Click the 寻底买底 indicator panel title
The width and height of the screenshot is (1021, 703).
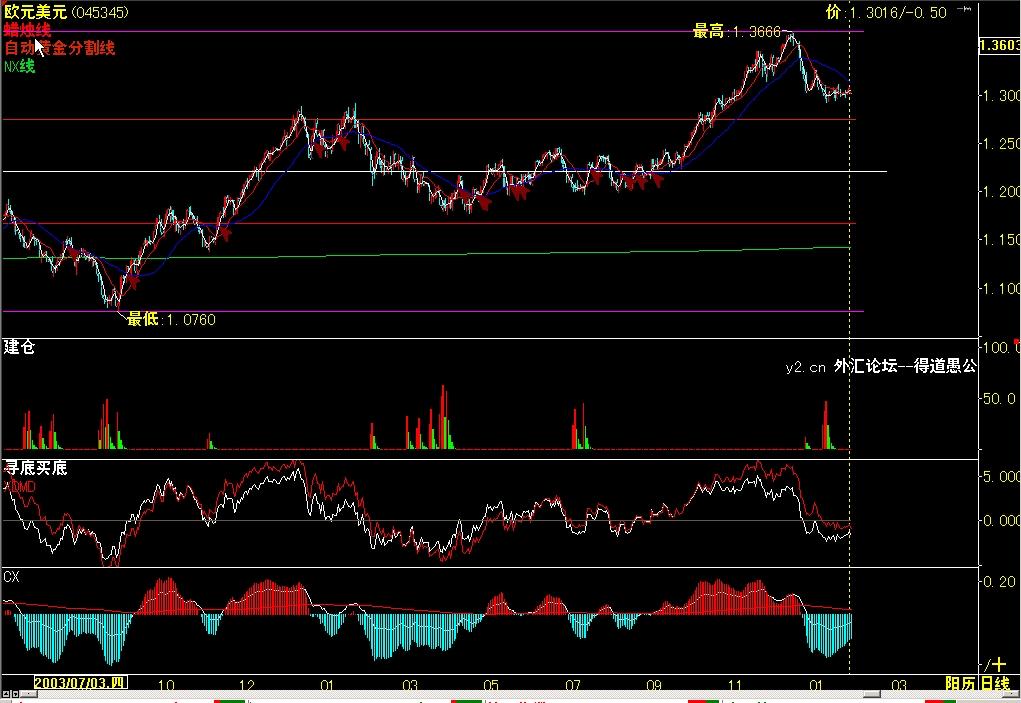pos(36,467)
